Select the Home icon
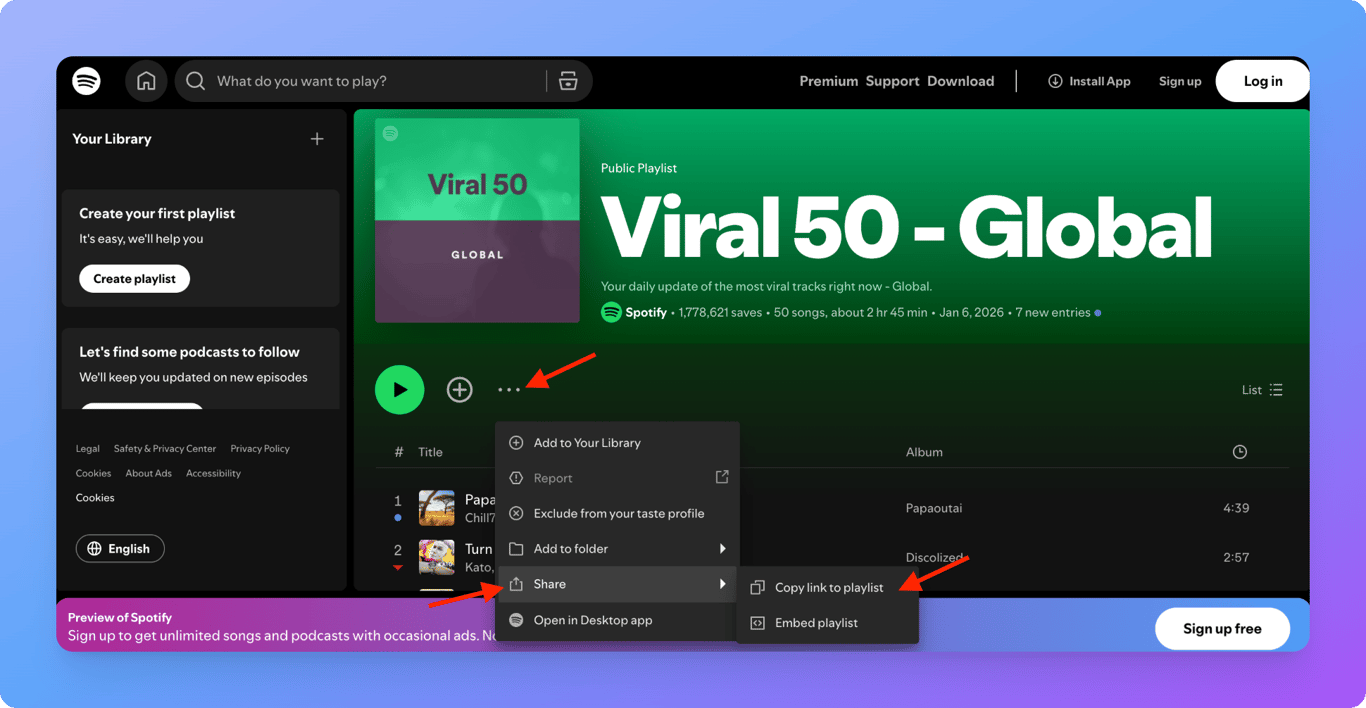The image size is (1366, 708). [x=146, y=81]
